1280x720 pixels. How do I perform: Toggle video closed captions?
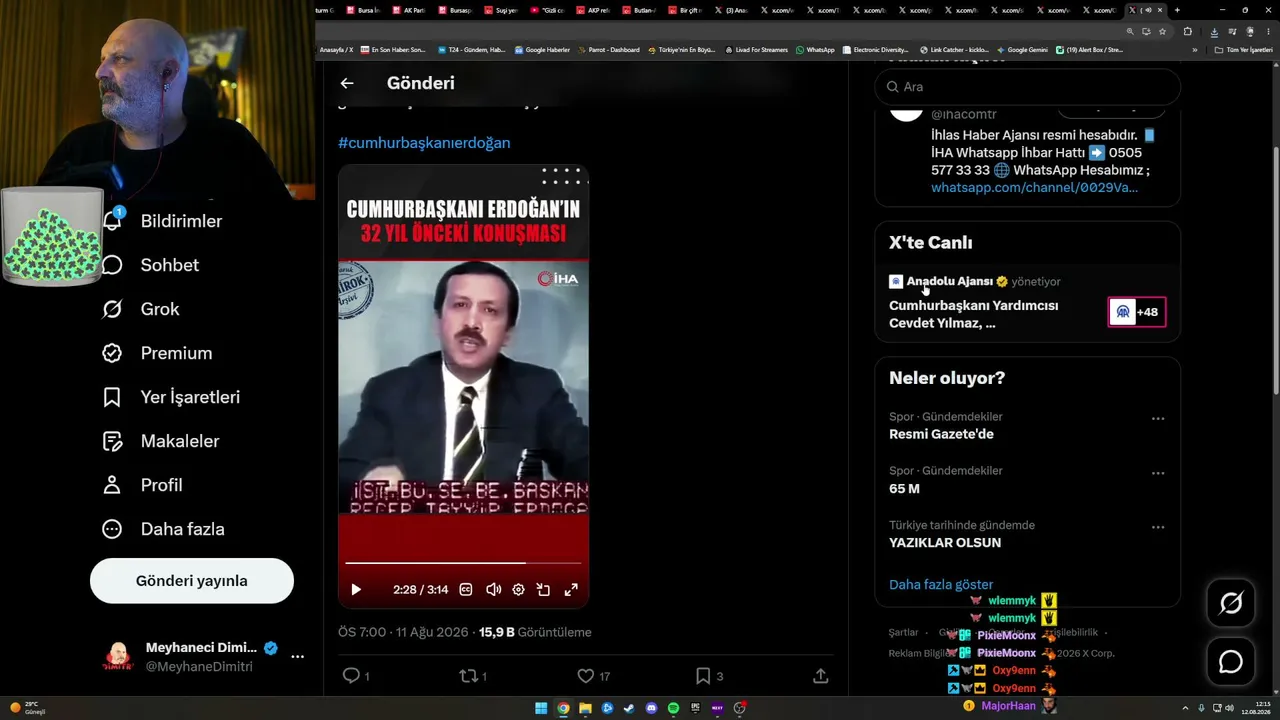(x=466, y=590)
